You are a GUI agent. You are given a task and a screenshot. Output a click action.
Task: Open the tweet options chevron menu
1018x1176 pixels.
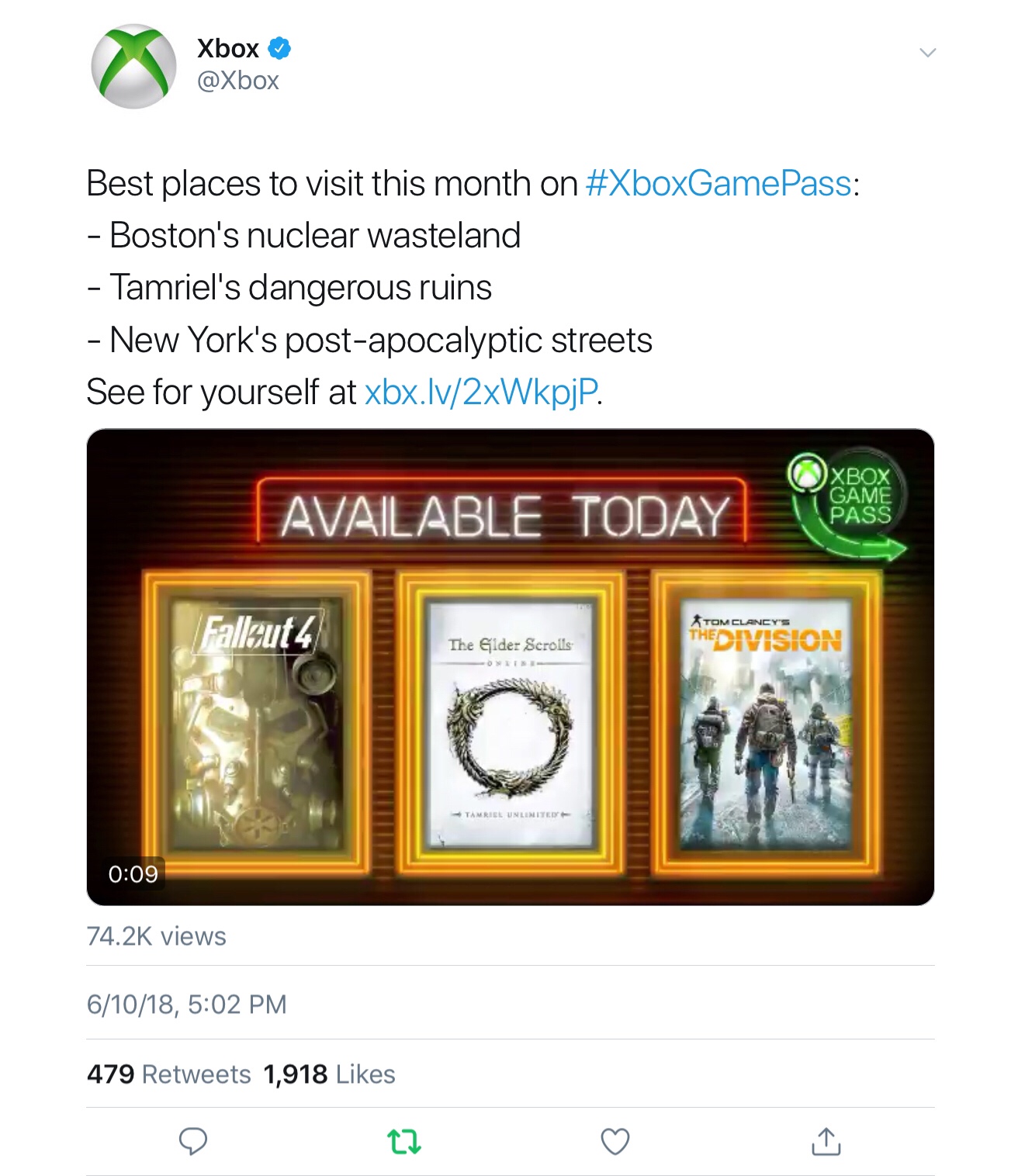click(x=927, y=53)
